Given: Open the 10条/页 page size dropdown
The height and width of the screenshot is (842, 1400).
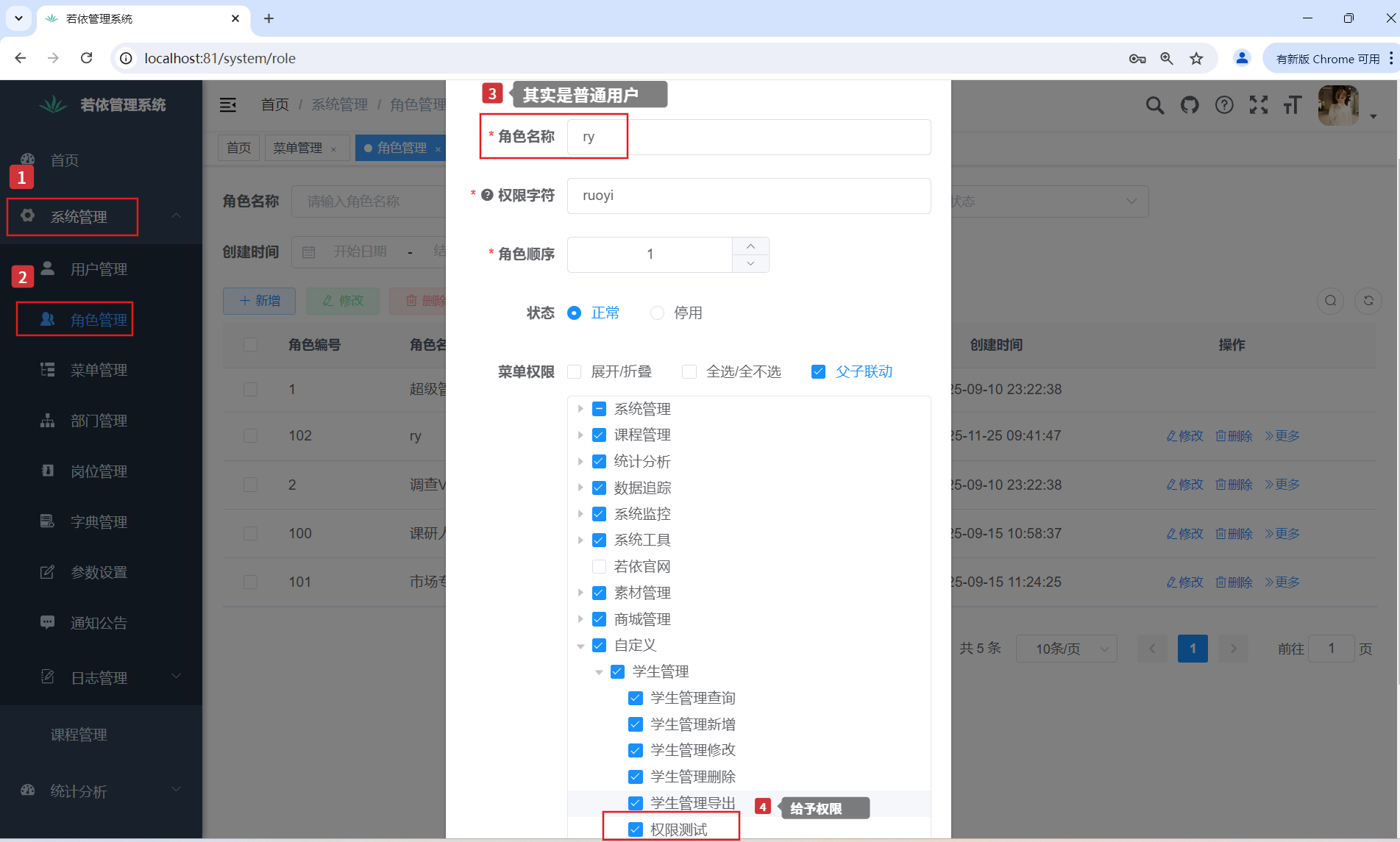Looking at the screenshot, I should [1066, 649].
